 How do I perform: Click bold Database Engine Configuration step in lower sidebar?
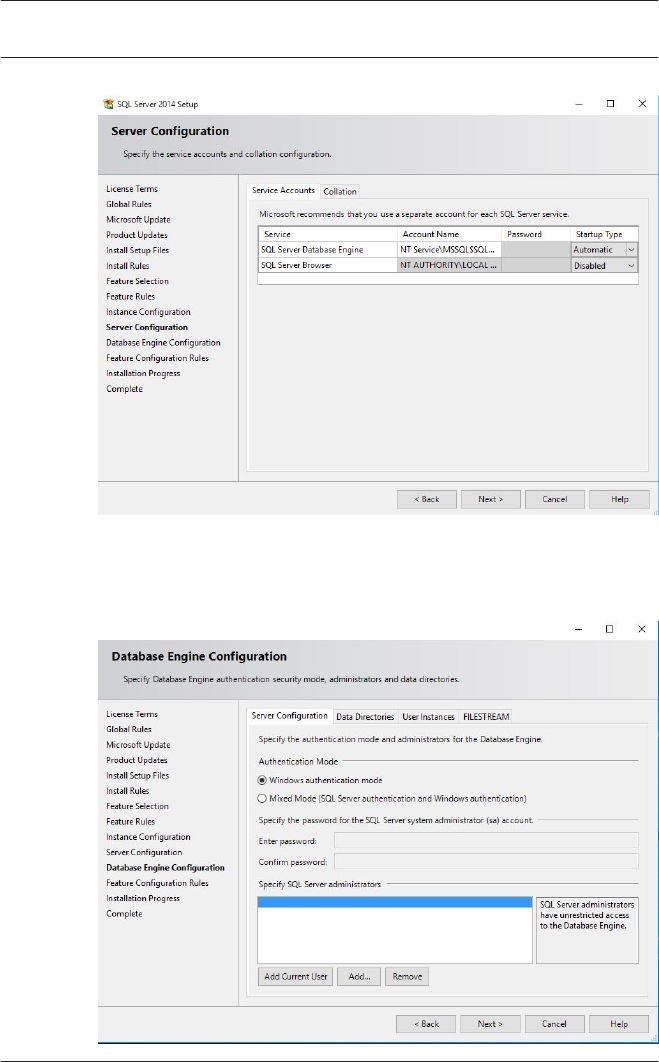click(x=165, y=868)
